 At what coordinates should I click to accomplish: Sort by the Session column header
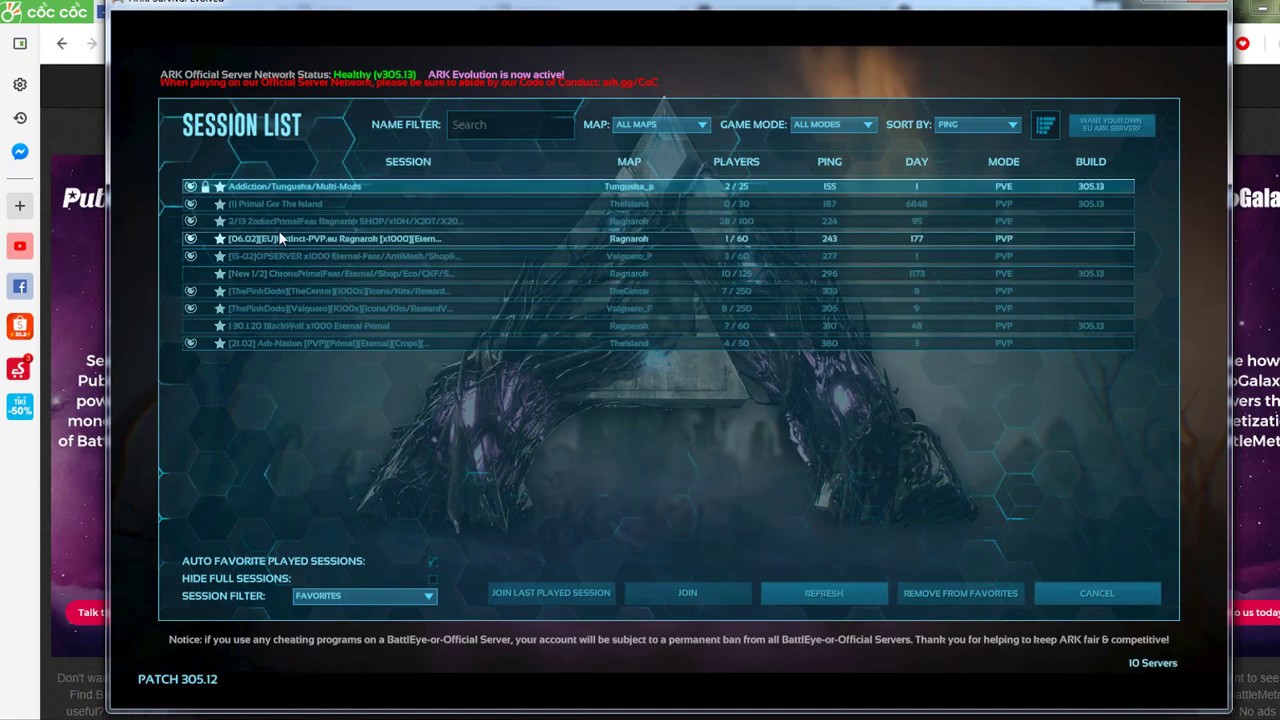tap(408, 162)
